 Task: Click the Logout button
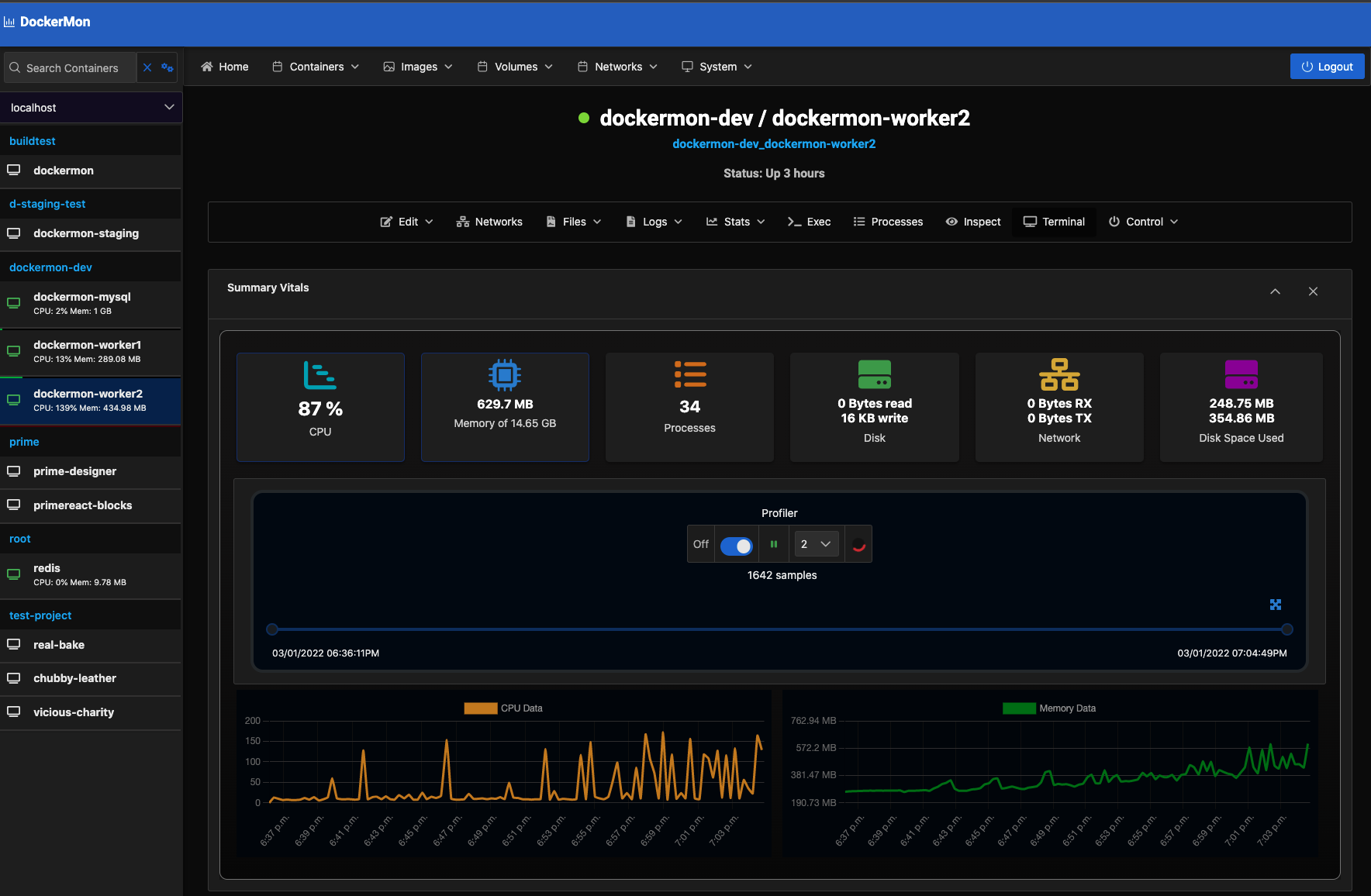(1327, 67)
